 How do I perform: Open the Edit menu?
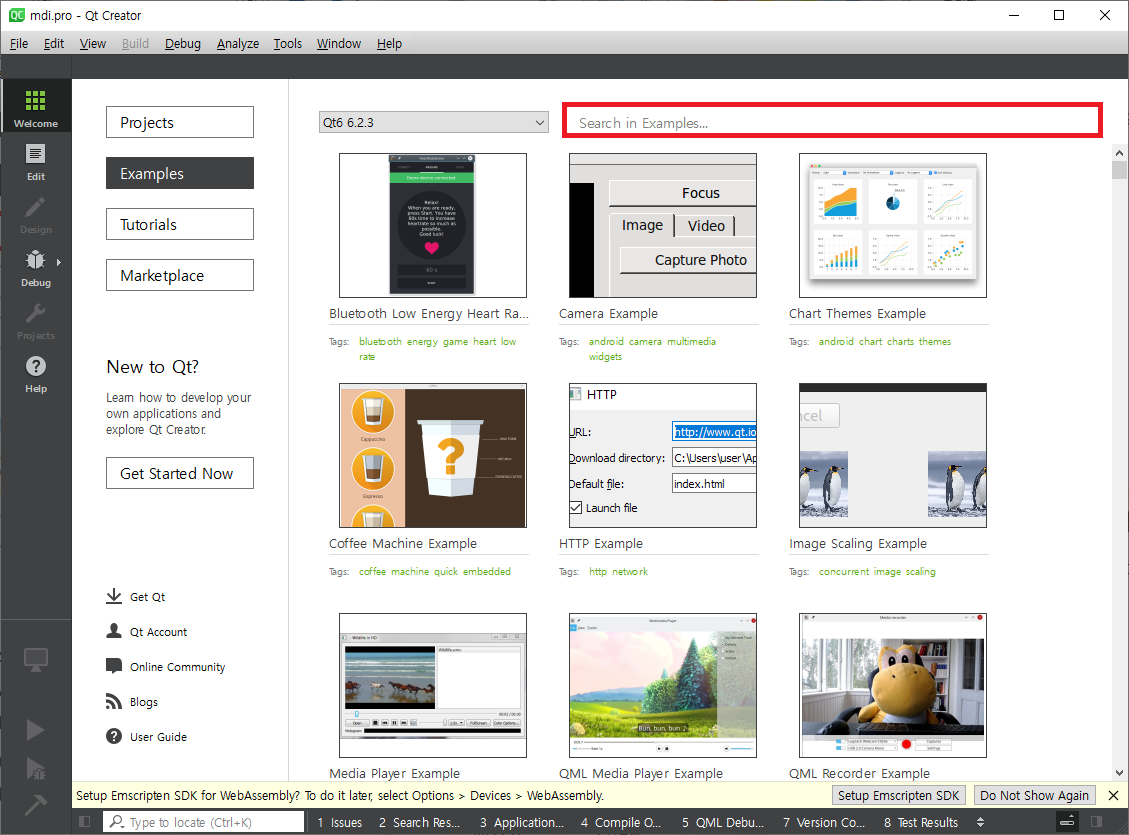click(x=54, y=43)
